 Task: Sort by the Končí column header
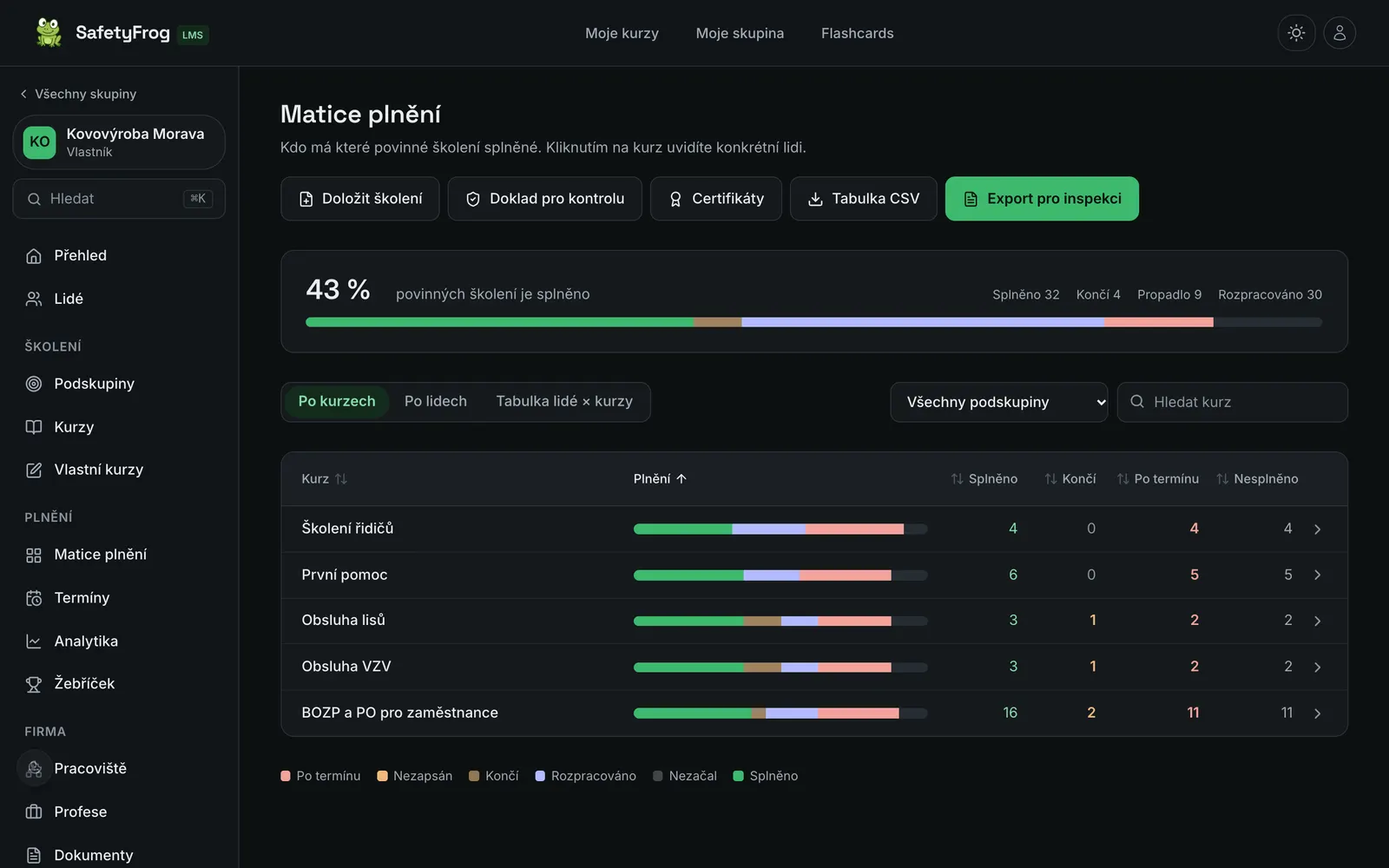(x=1070, y=479)
